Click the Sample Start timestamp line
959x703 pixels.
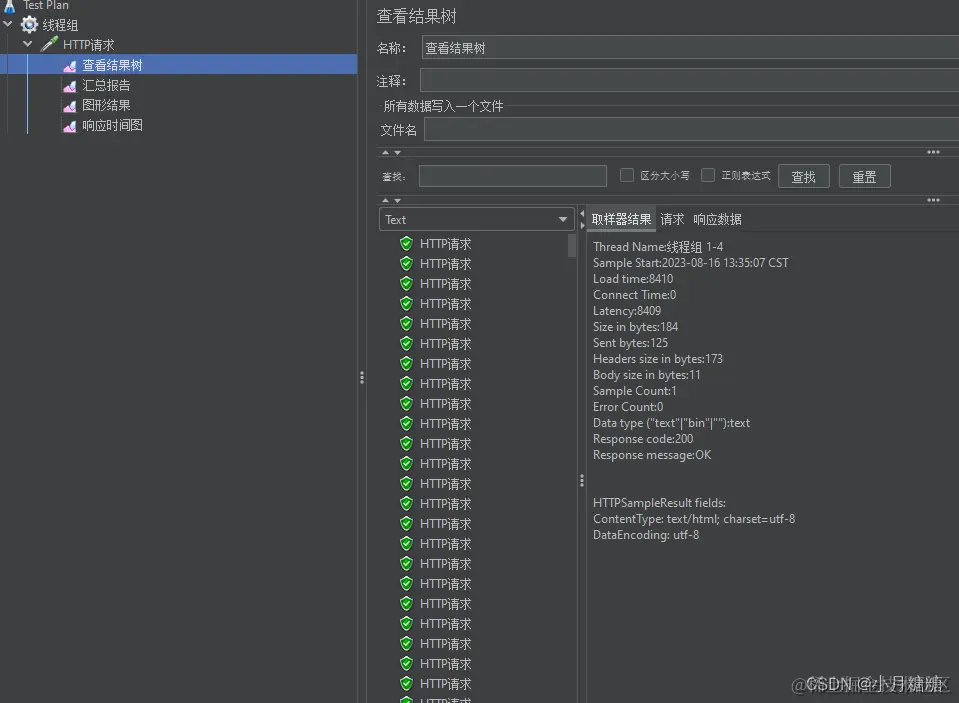pyautogui.click(x=691, y=262)
